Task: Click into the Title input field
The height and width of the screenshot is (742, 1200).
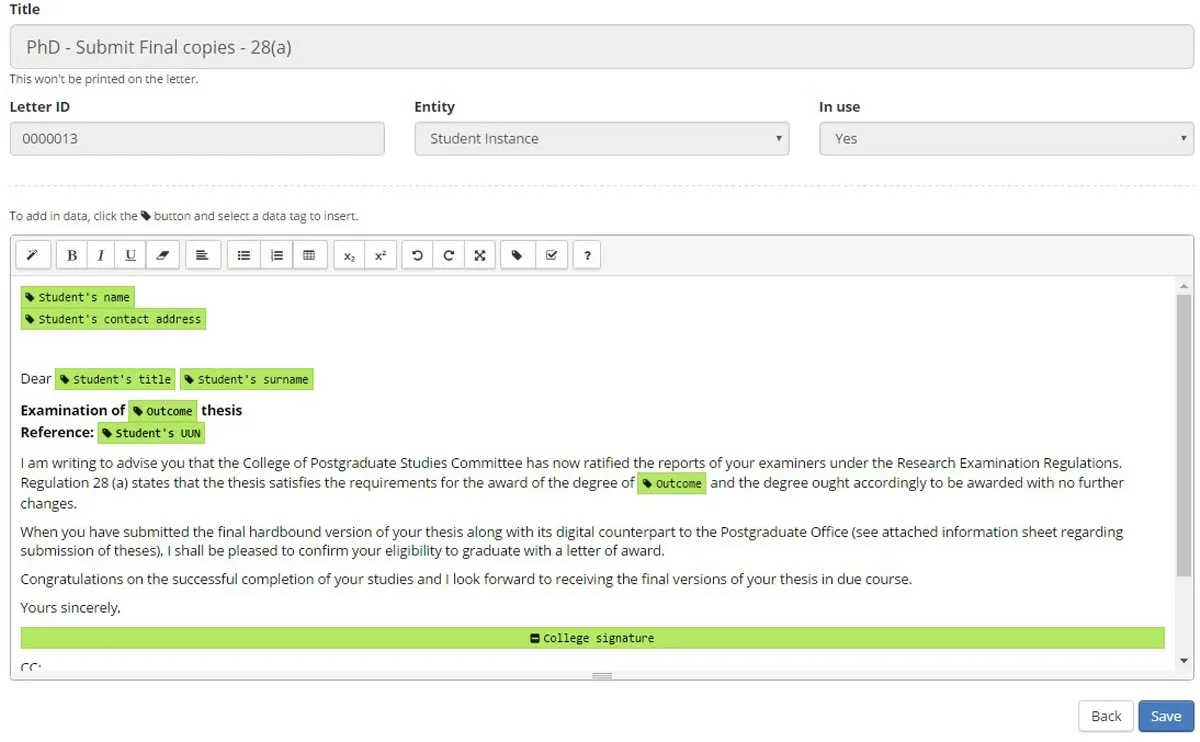Action: coord(601,47)
